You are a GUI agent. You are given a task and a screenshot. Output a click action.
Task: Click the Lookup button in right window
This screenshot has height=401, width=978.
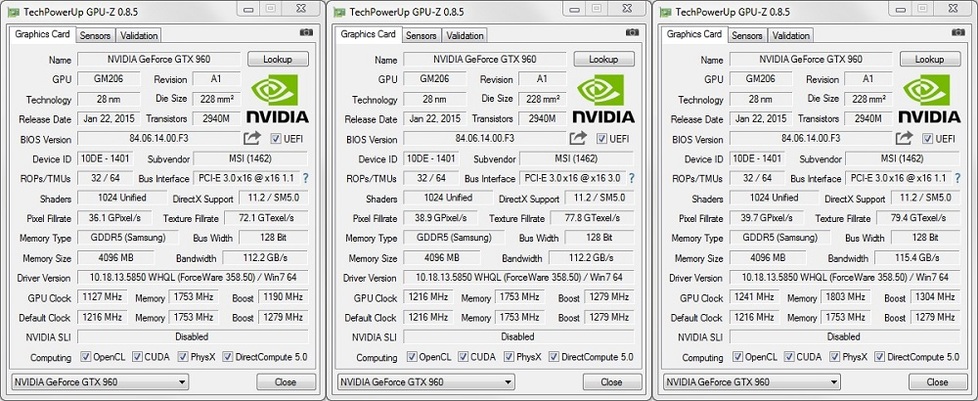tap(930, 59)
